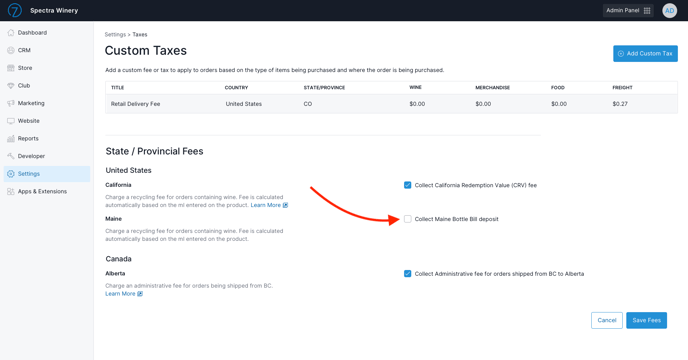The image size is (688, 360).
Task: Enable Collect Maine Bottle Bill deposit
Action: pos(408,219)
